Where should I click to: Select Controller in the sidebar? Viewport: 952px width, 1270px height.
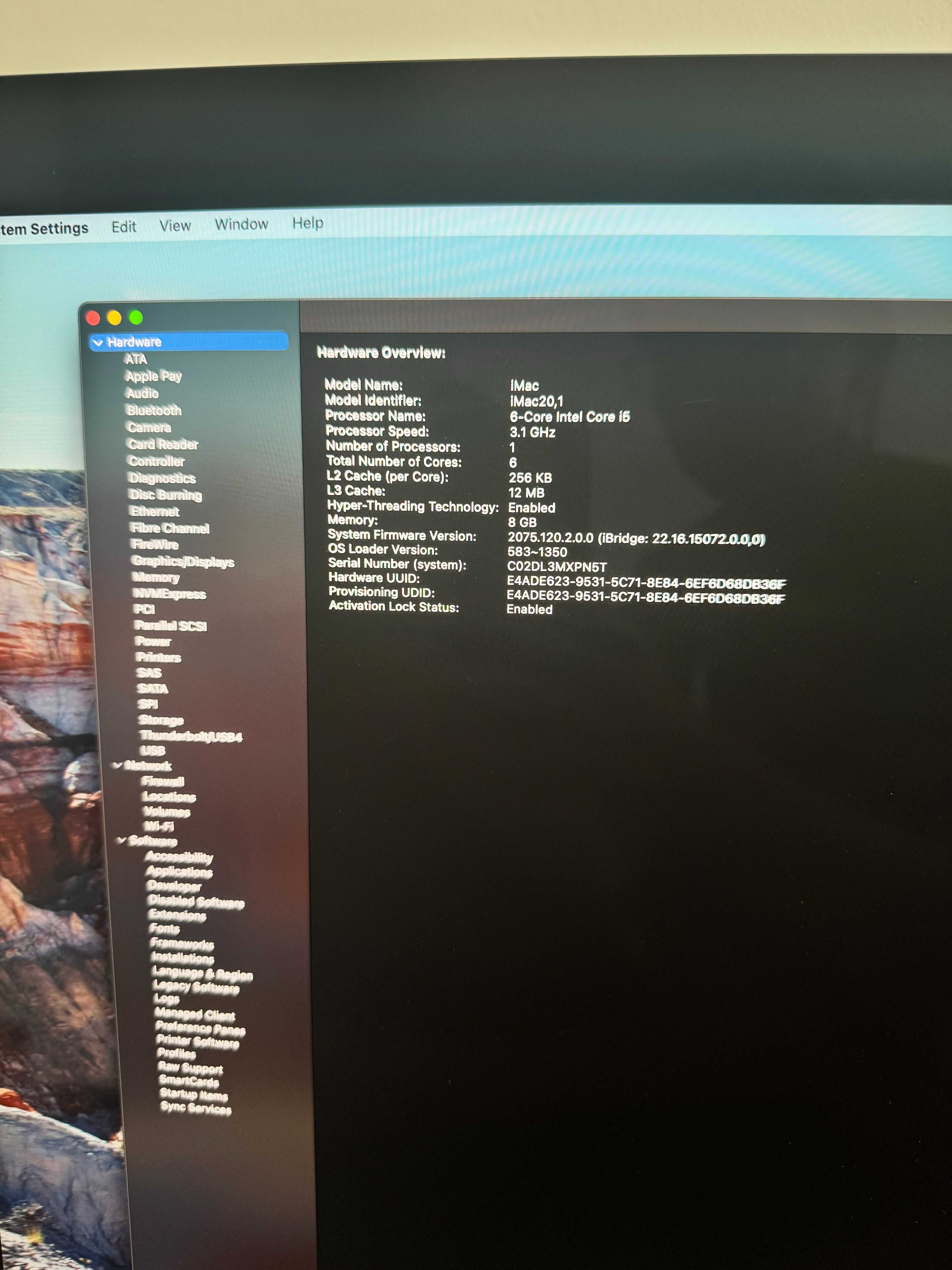point(157,462)
